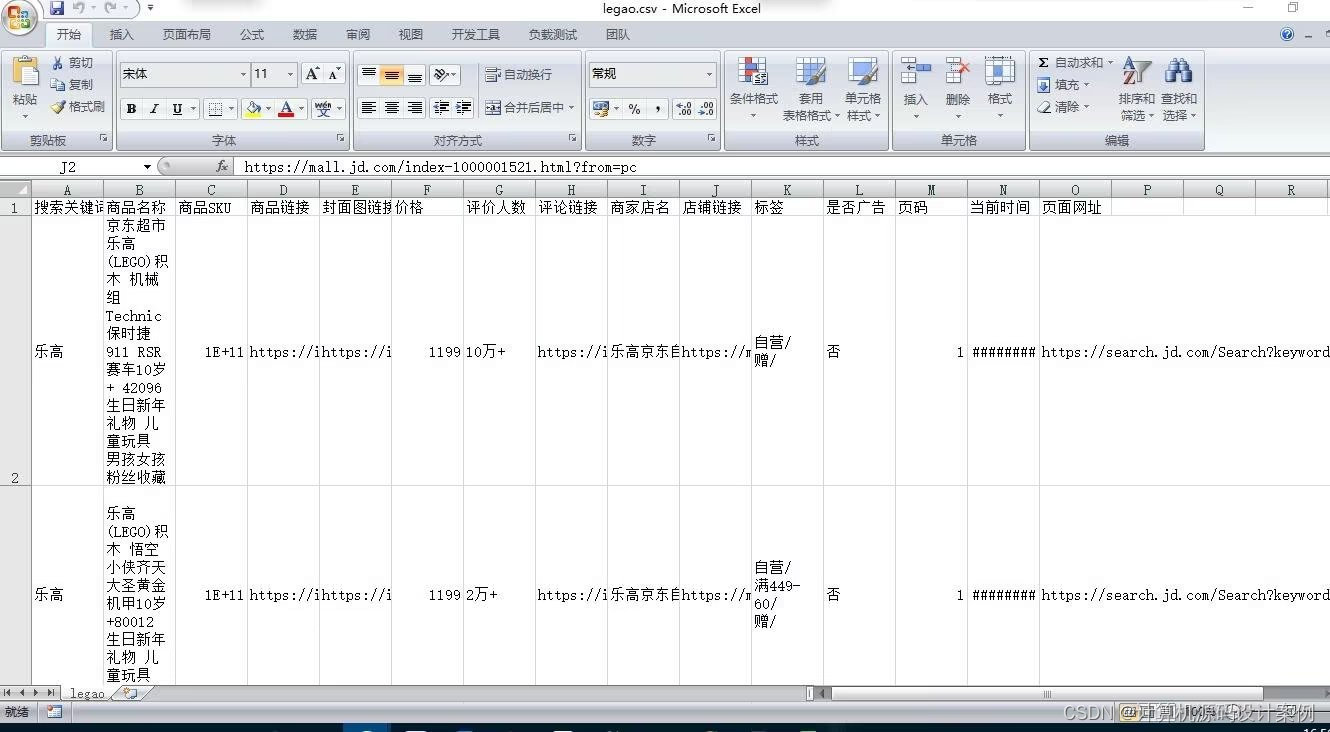Click the insert new worksheet tab icon
Screen dimensions: 1330x732
(x=129, y=693)
